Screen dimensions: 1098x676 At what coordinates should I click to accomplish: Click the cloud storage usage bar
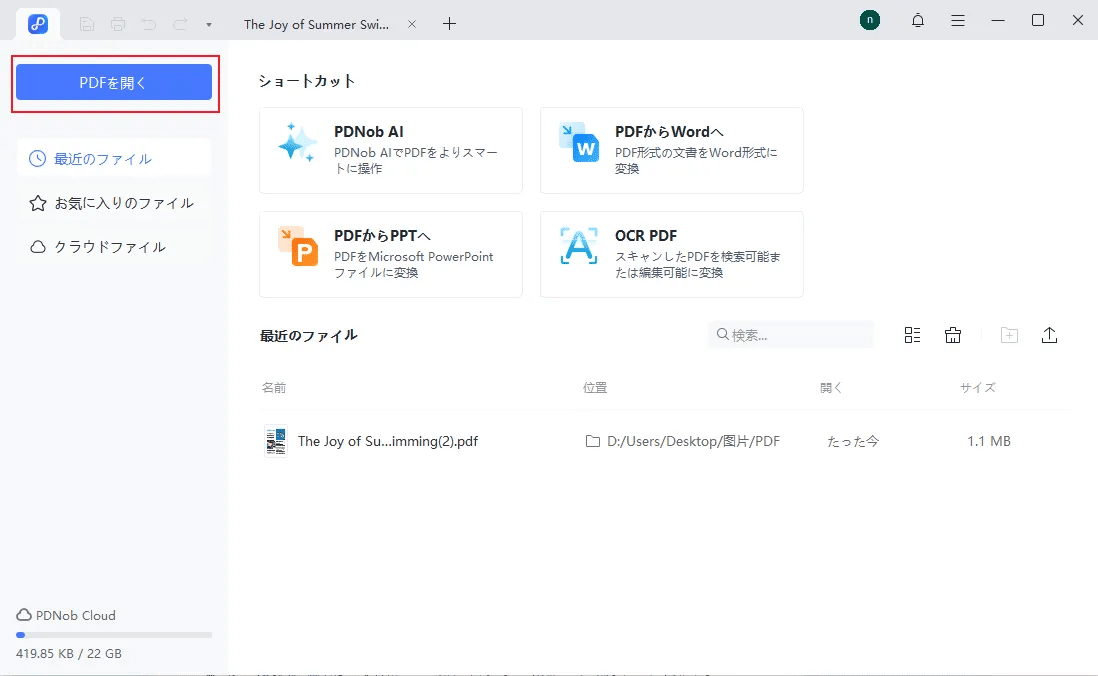pos(113,635)
